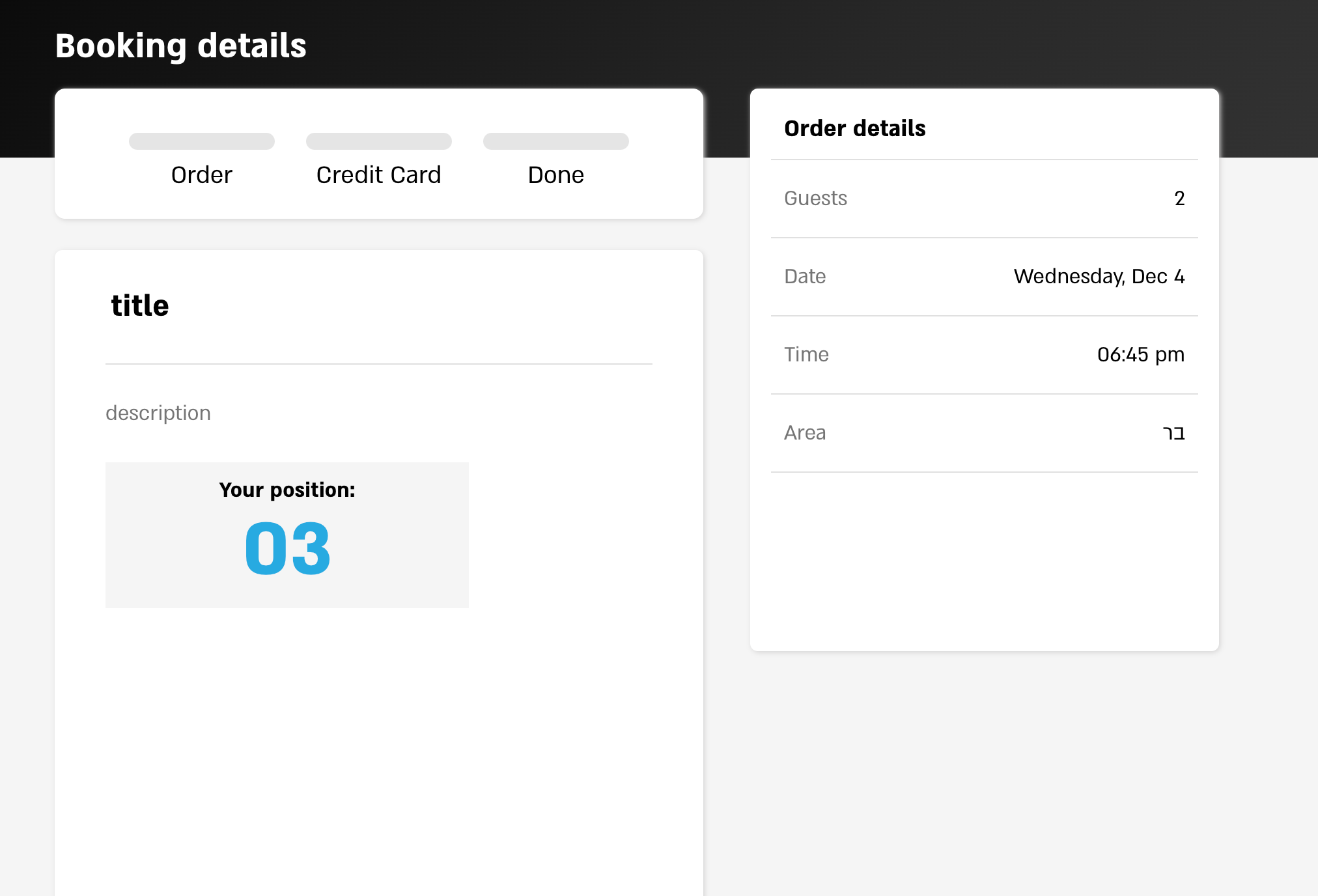Viewport: 1318px width, 896px height.
Task: Click the title heading text
Action: (140, 305)
